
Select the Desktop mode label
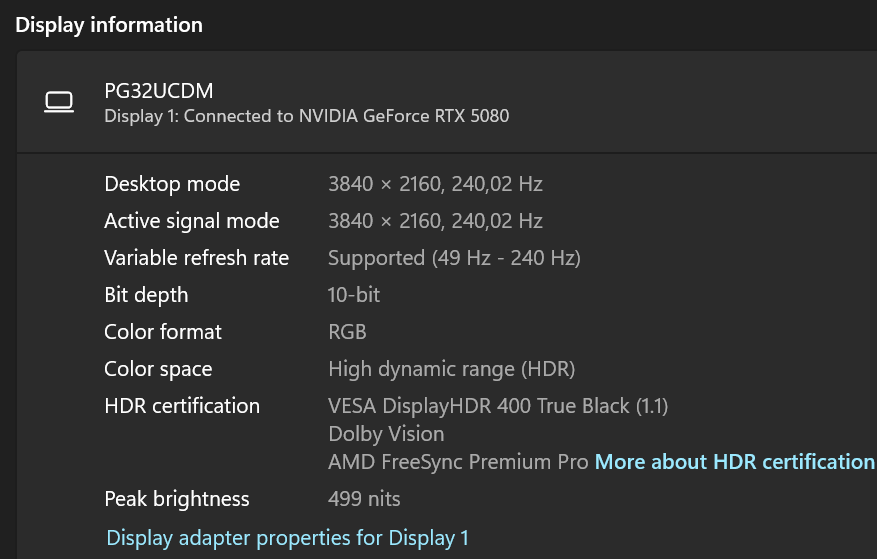click(x=172, y=184)
